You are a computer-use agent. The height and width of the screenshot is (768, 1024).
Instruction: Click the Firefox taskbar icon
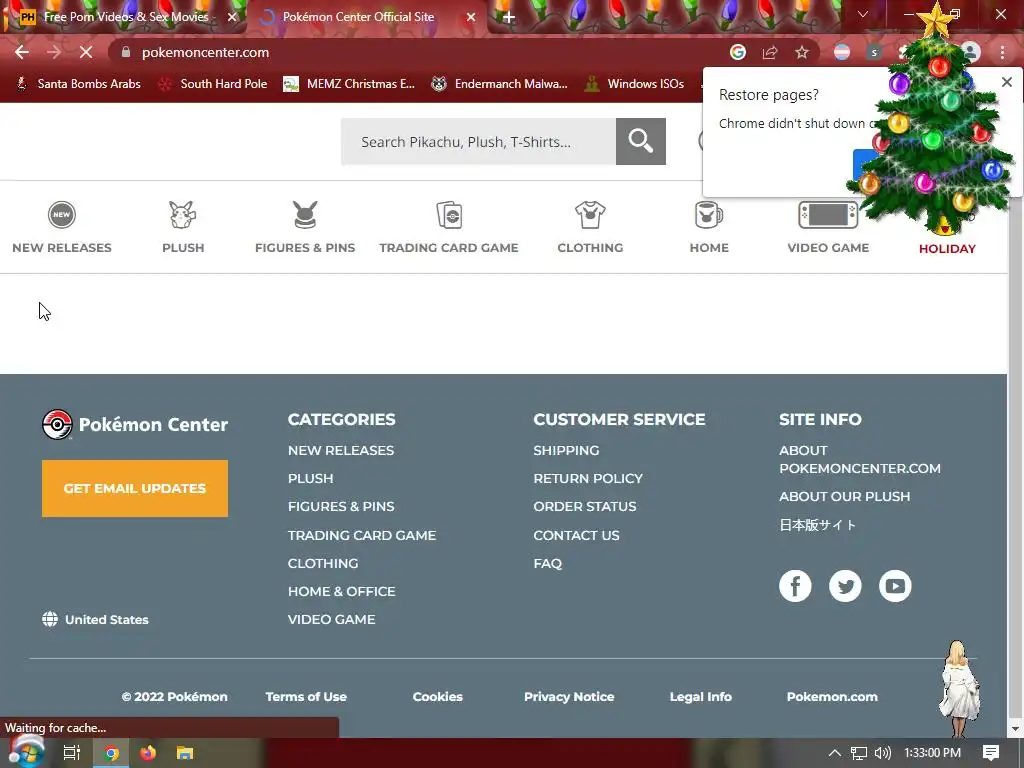click(148, 753)
